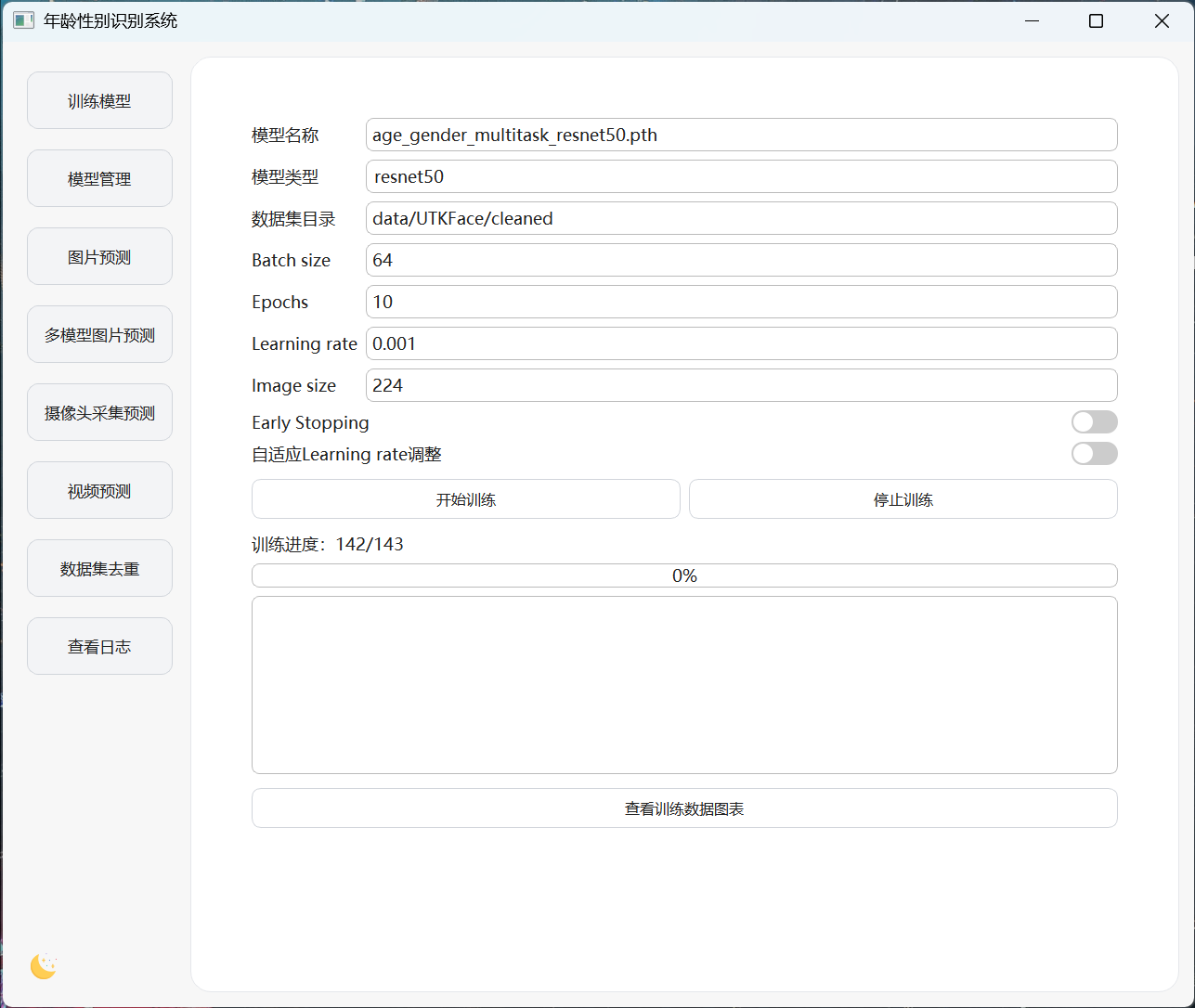
Task: Click the Batch size field
Action: tap(741, 260)
